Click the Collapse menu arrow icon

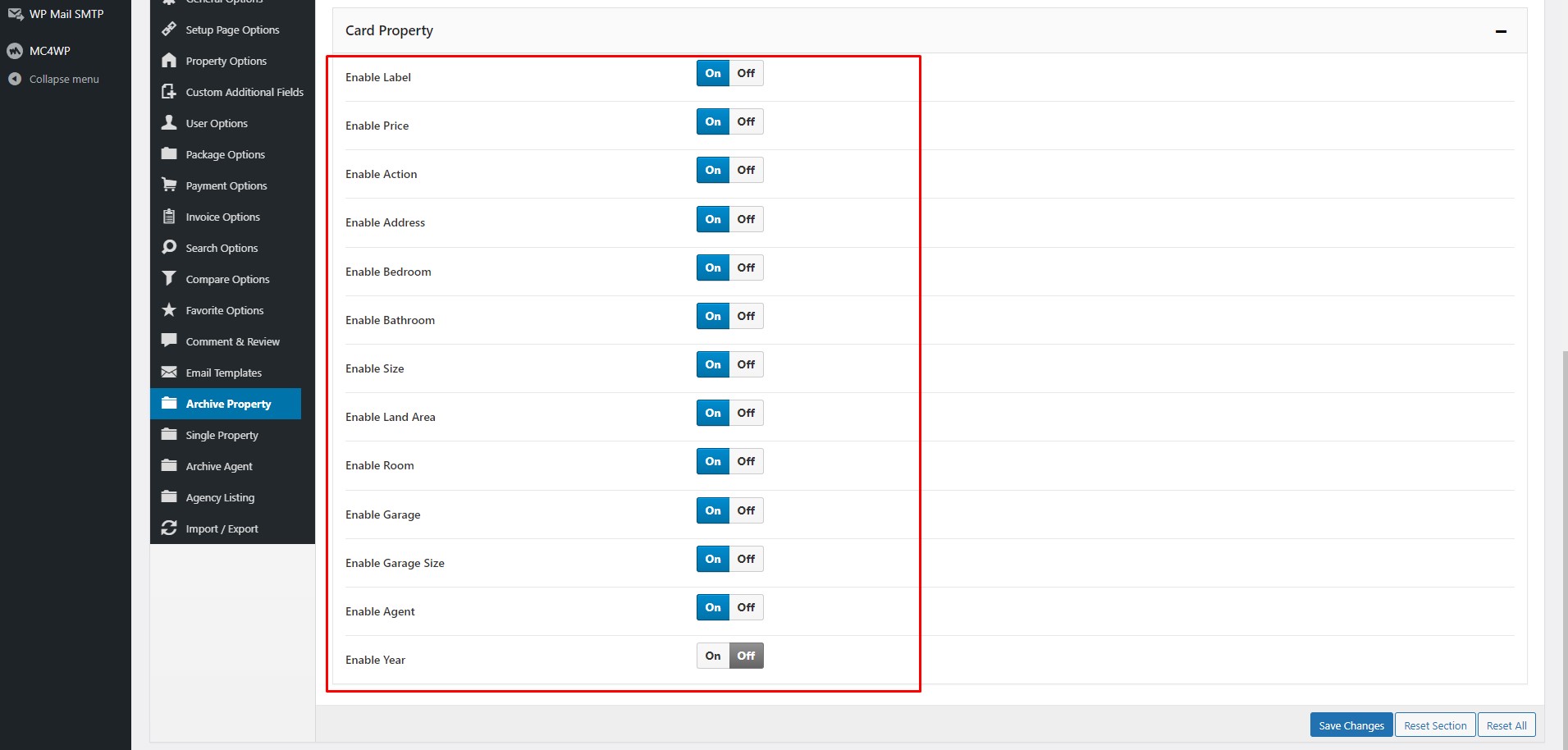pos(15,79)
